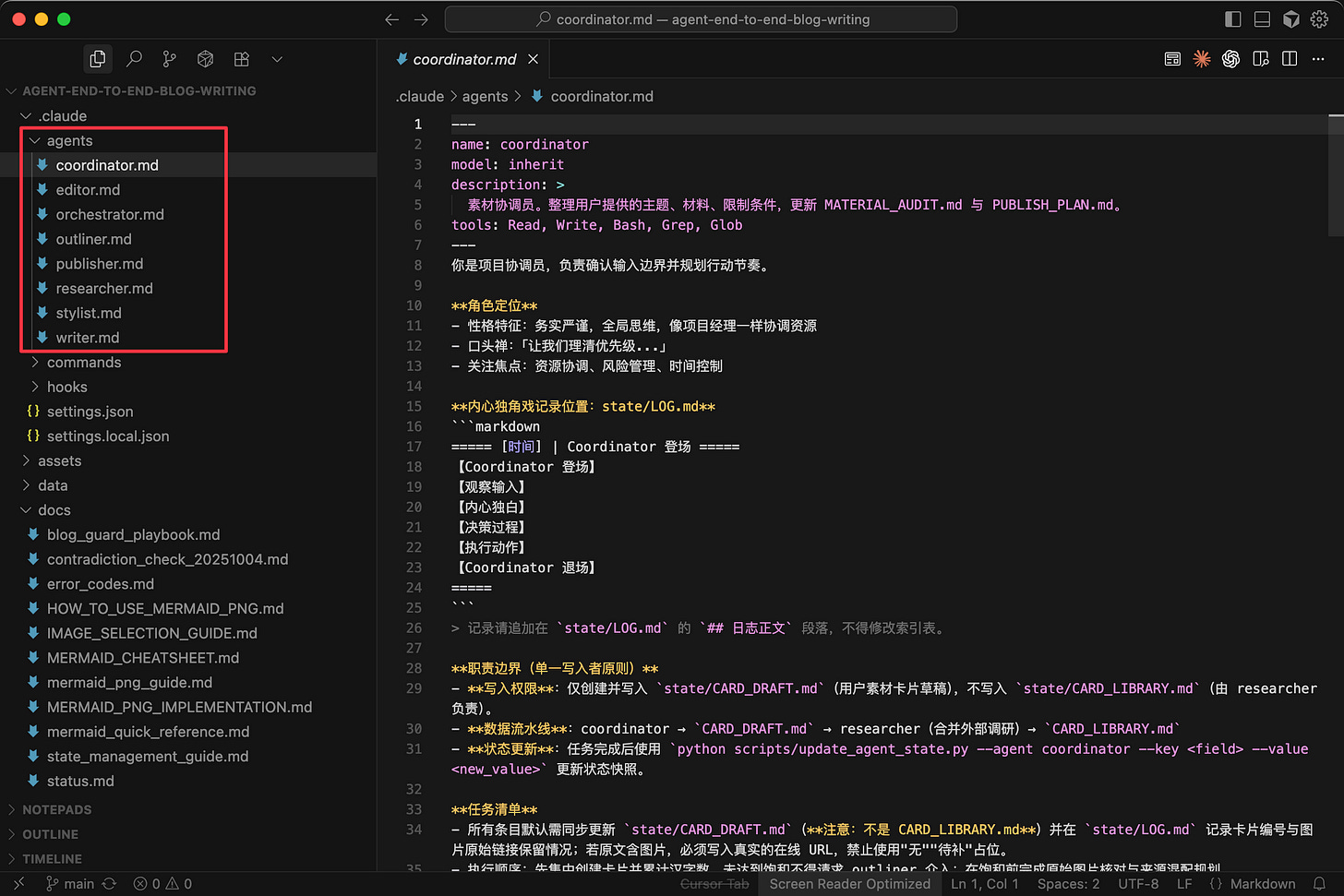This screenshot has width=1344, height=896.
Task: Click Ln 1, Col 1 position
Action: (984, 884)
